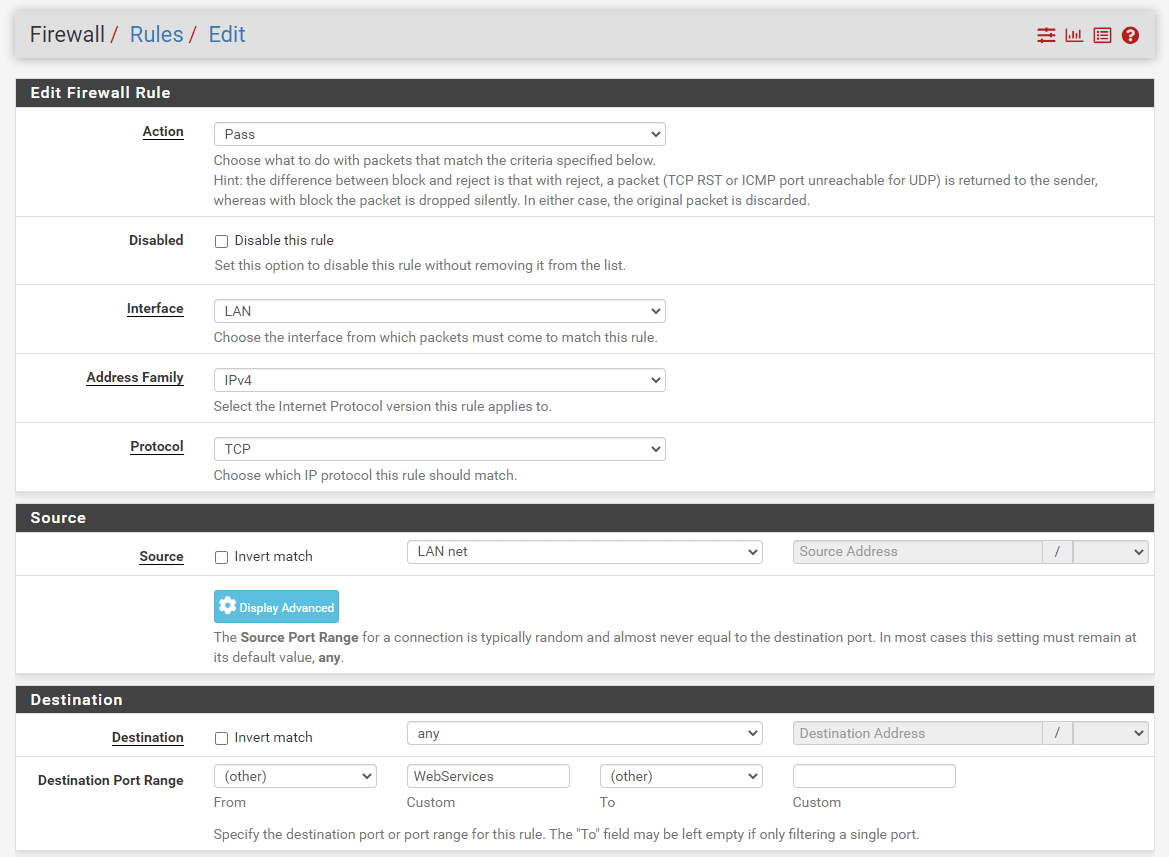Open the Address Family dropdown
This screenshot has height=857, width=1169.
pos(439,379)
